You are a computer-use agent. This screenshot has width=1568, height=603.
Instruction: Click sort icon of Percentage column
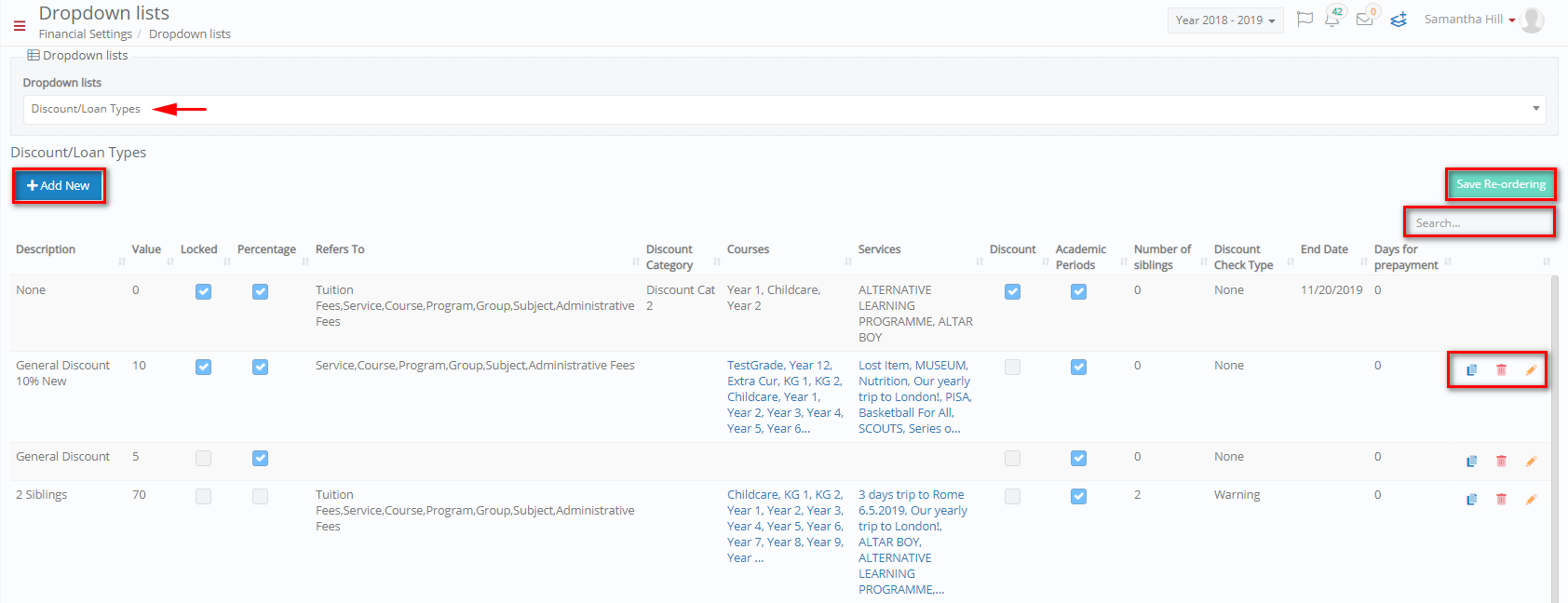coord(305,262)
